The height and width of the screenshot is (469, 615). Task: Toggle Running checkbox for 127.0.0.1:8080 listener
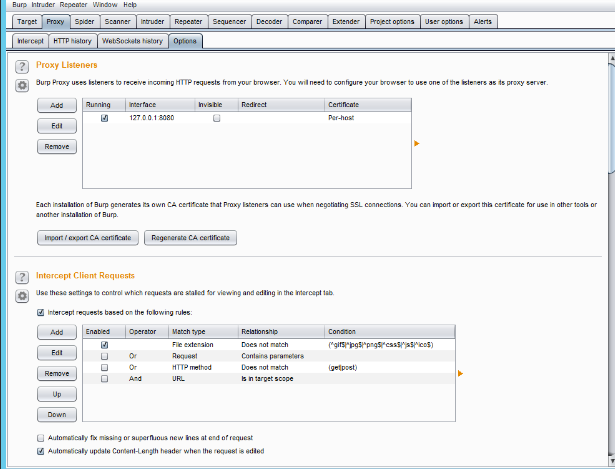pyautogui.click(x=104, y=118)
